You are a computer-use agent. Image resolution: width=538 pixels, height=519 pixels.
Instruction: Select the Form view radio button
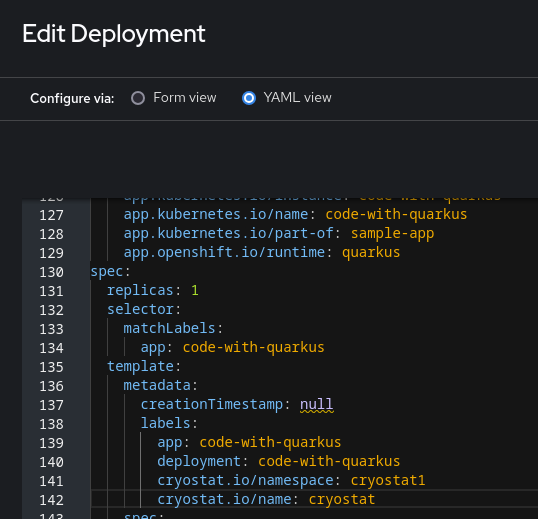[138, 98]
